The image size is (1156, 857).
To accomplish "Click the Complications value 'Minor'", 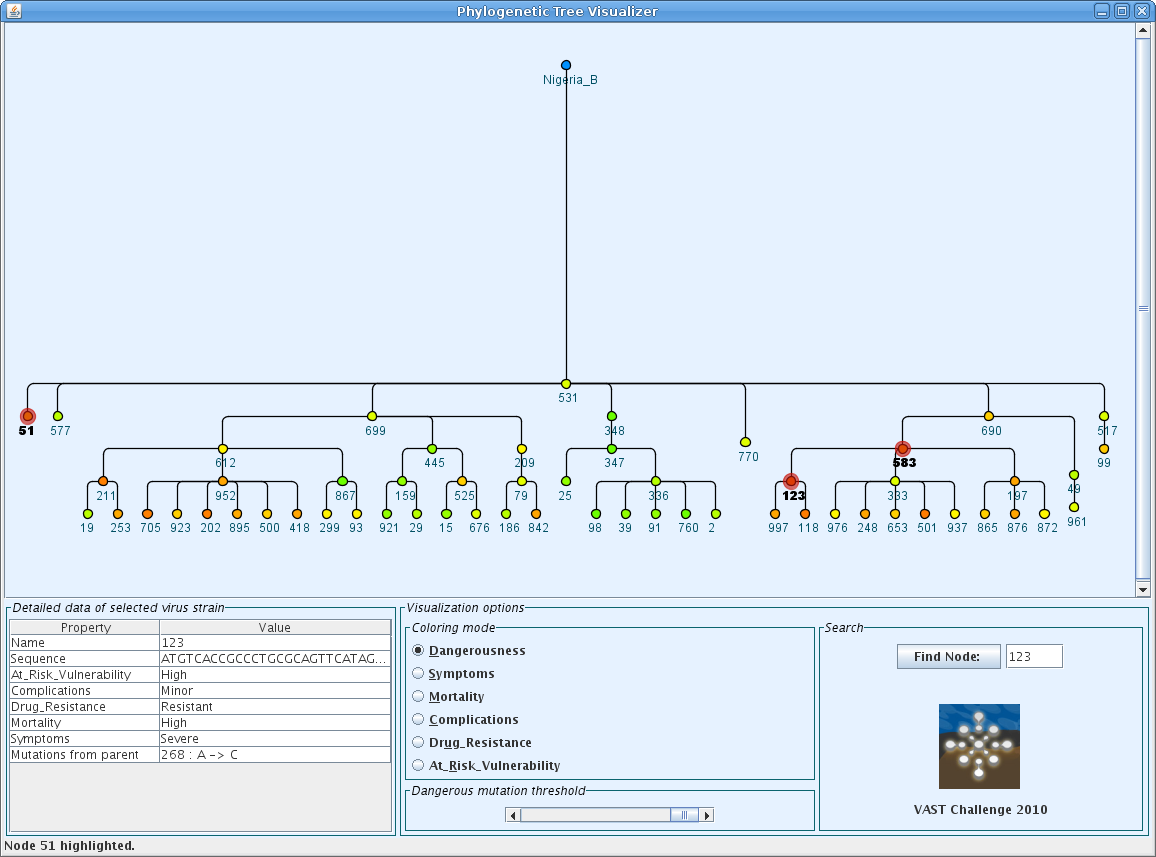I will coord(275,690).
